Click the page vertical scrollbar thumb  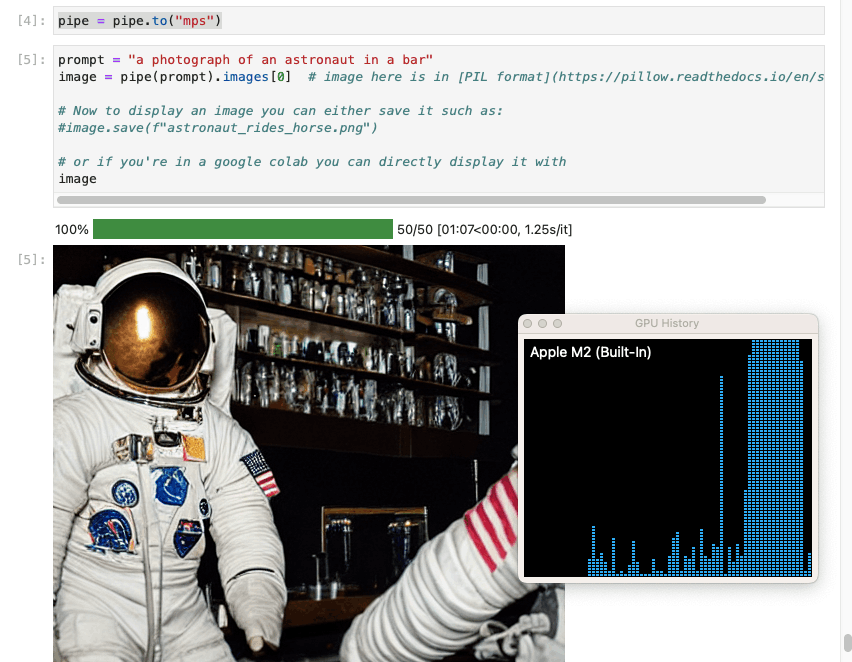(847, 642)
